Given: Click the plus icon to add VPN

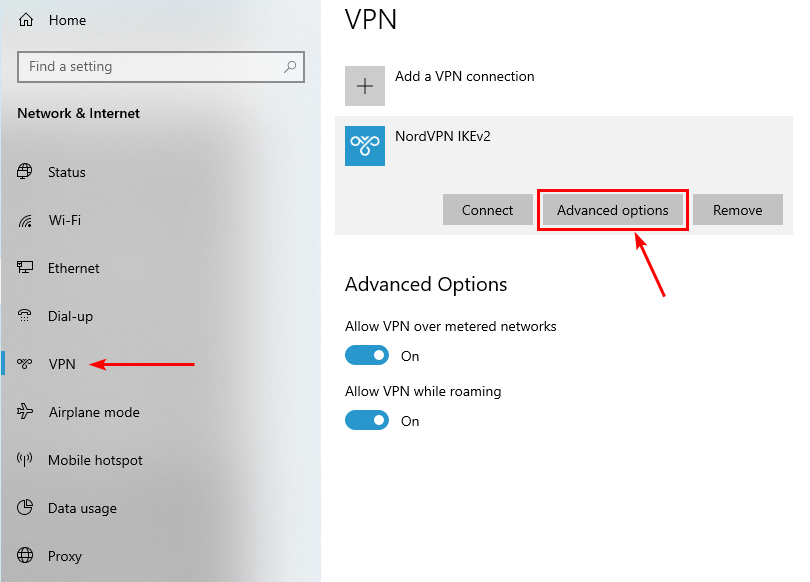Looking at the screenshot, I should pyautogui.click(x=365, y=86).
